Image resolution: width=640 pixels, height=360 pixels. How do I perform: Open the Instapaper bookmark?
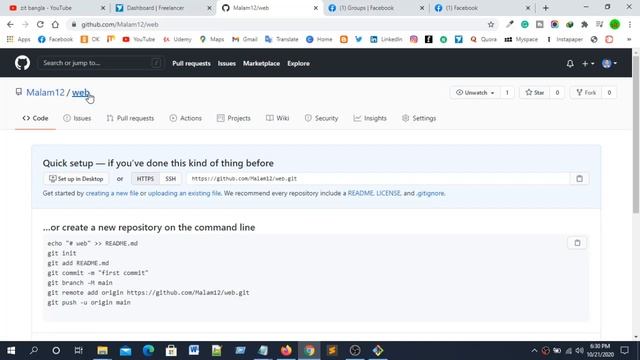point(565,39)
